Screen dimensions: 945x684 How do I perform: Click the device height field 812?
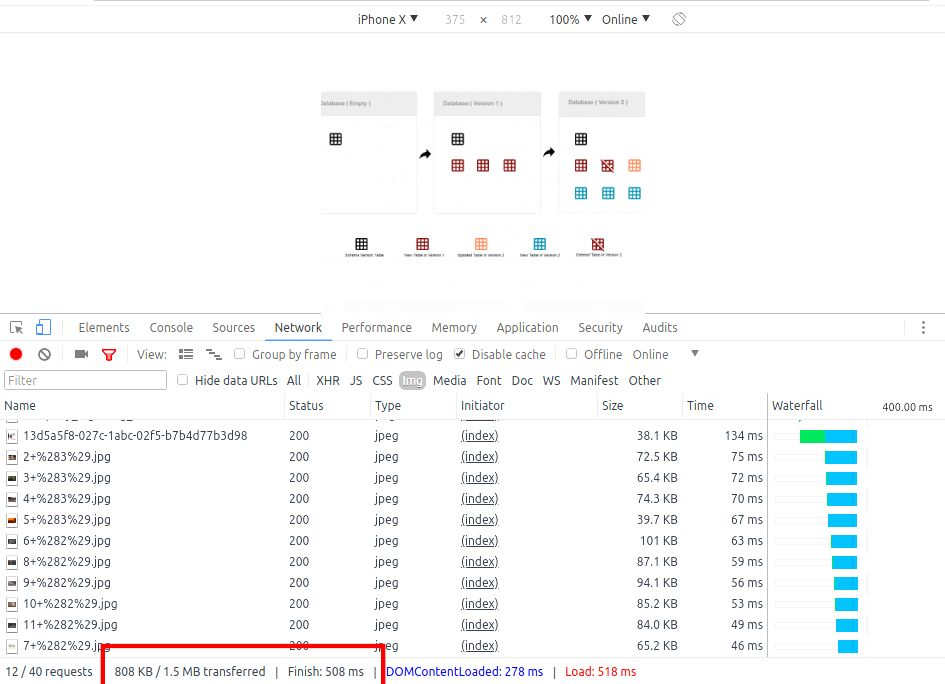pyautogui.click(x=511, y=19)
